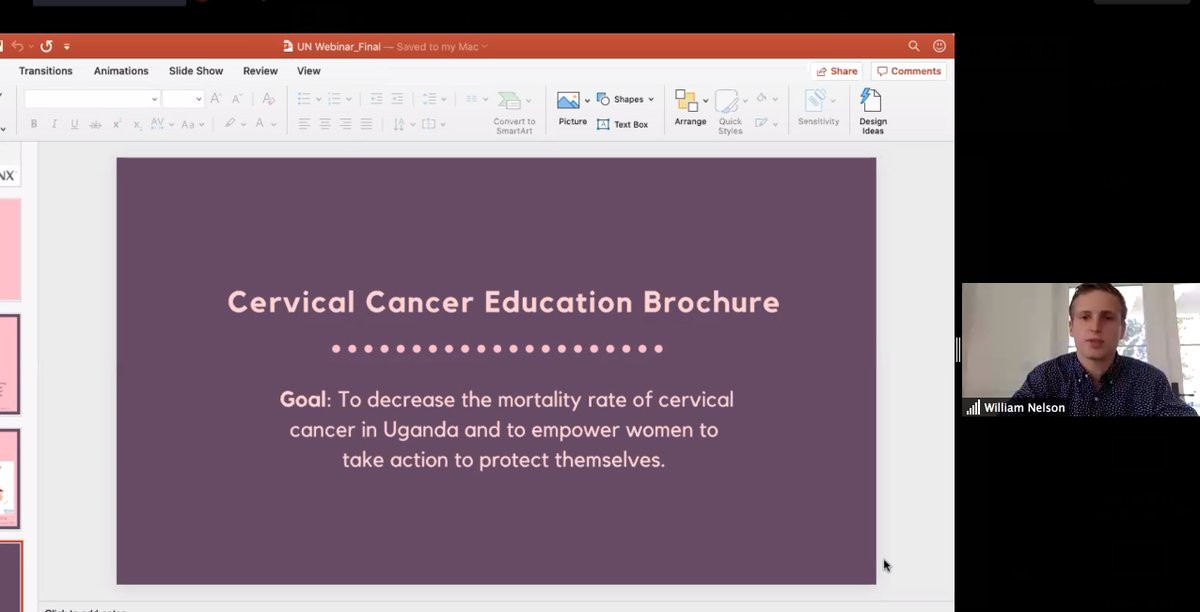1200x612 pixels.
Task: Toggle Underline formatting
Action: point(74,124)
